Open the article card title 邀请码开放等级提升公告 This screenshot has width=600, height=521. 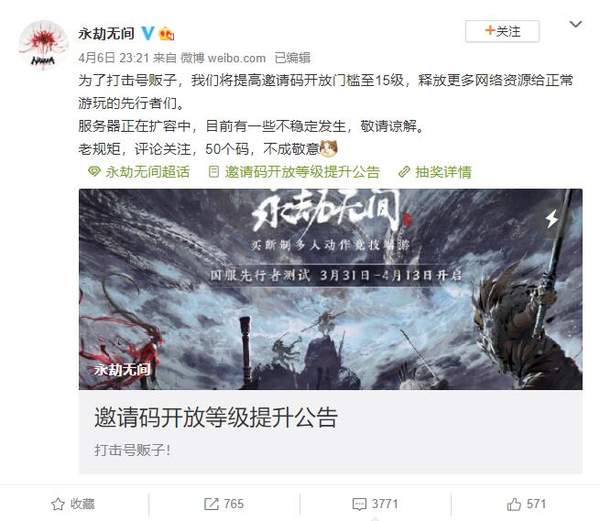tap(216, 417)
